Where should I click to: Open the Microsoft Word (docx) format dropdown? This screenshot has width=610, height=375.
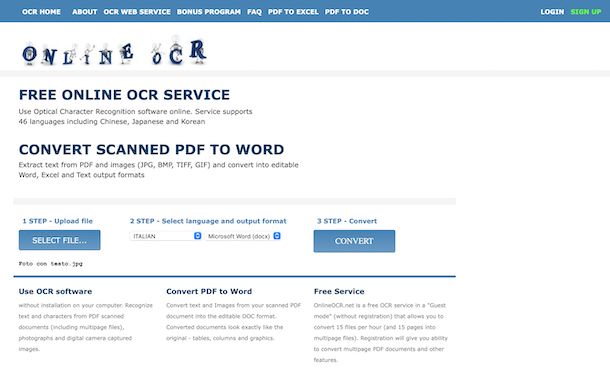[243, 236]
